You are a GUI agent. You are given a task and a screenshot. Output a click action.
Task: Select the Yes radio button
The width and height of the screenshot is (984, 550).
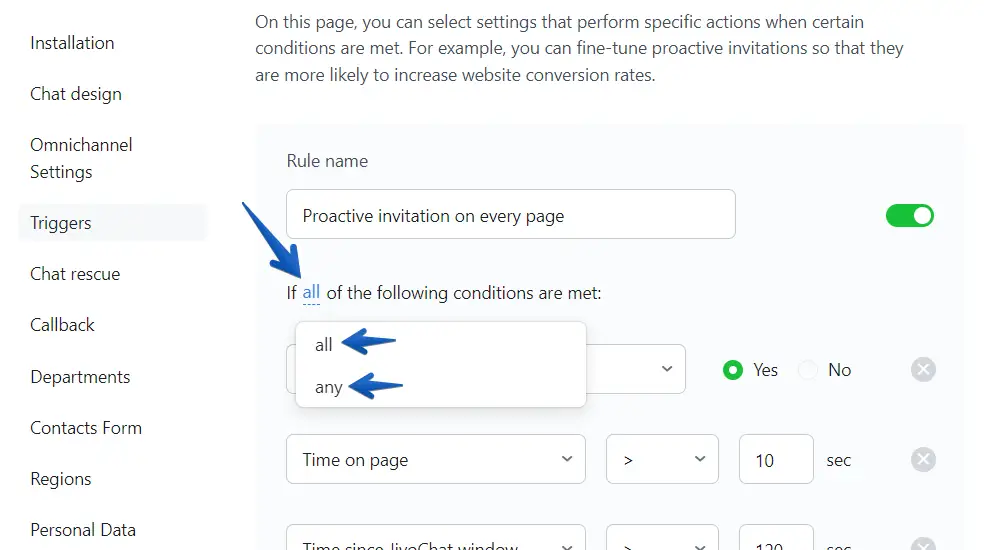click(734, 370)
